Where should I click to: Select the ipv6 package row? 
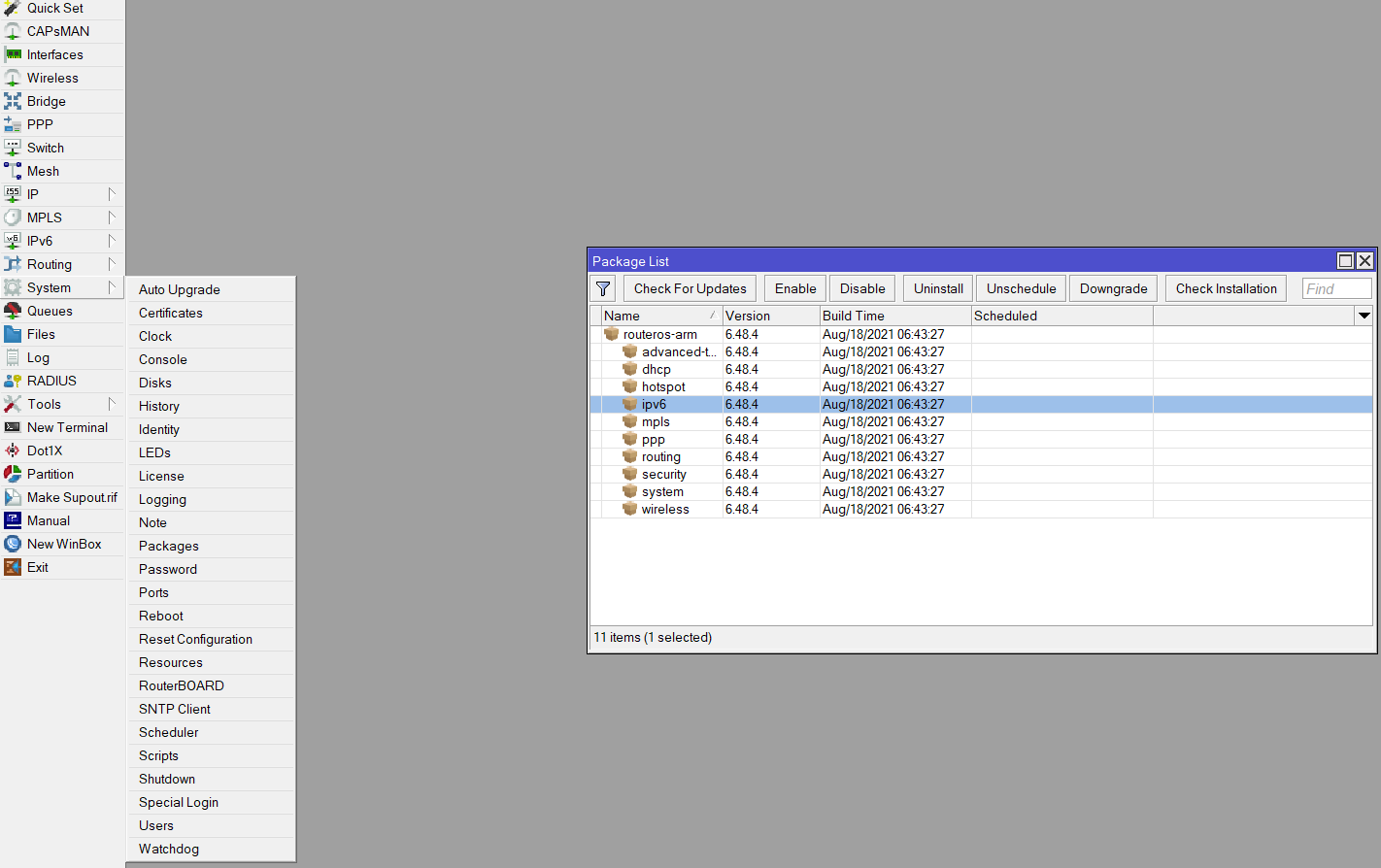point(982,404)
